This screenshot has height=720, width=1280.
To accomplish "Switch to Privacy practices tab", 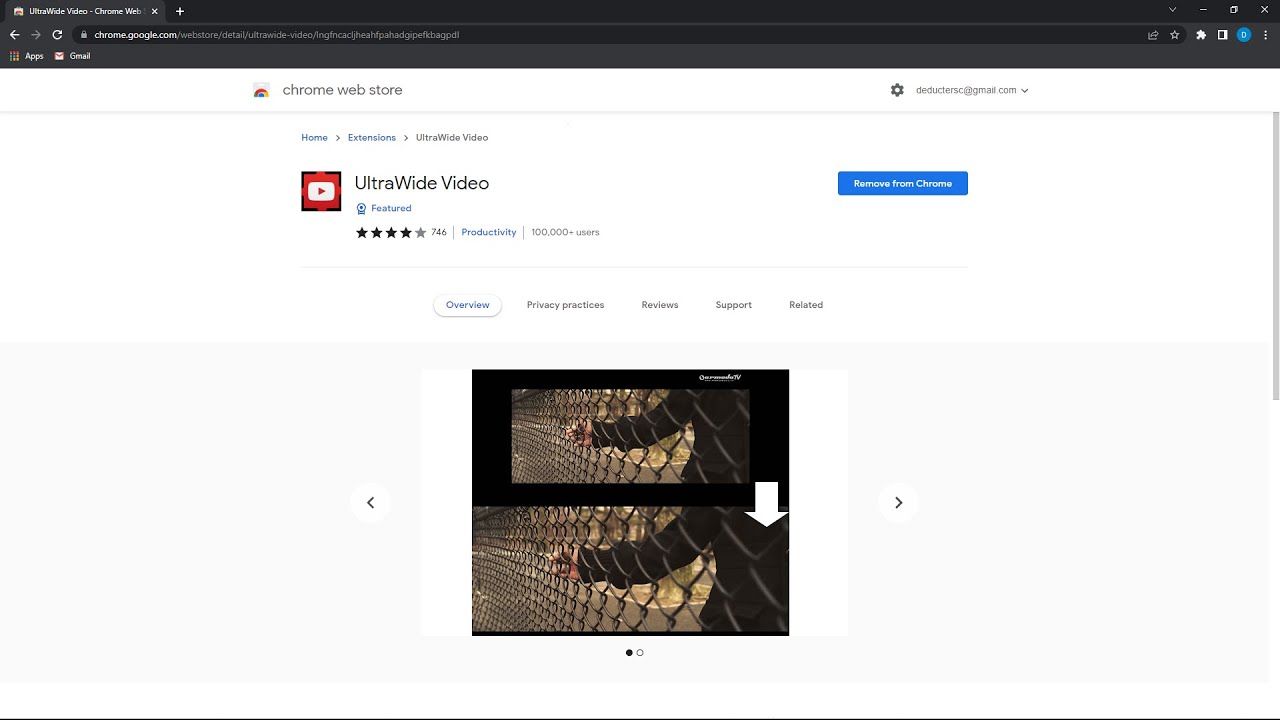I will (565, 305).
